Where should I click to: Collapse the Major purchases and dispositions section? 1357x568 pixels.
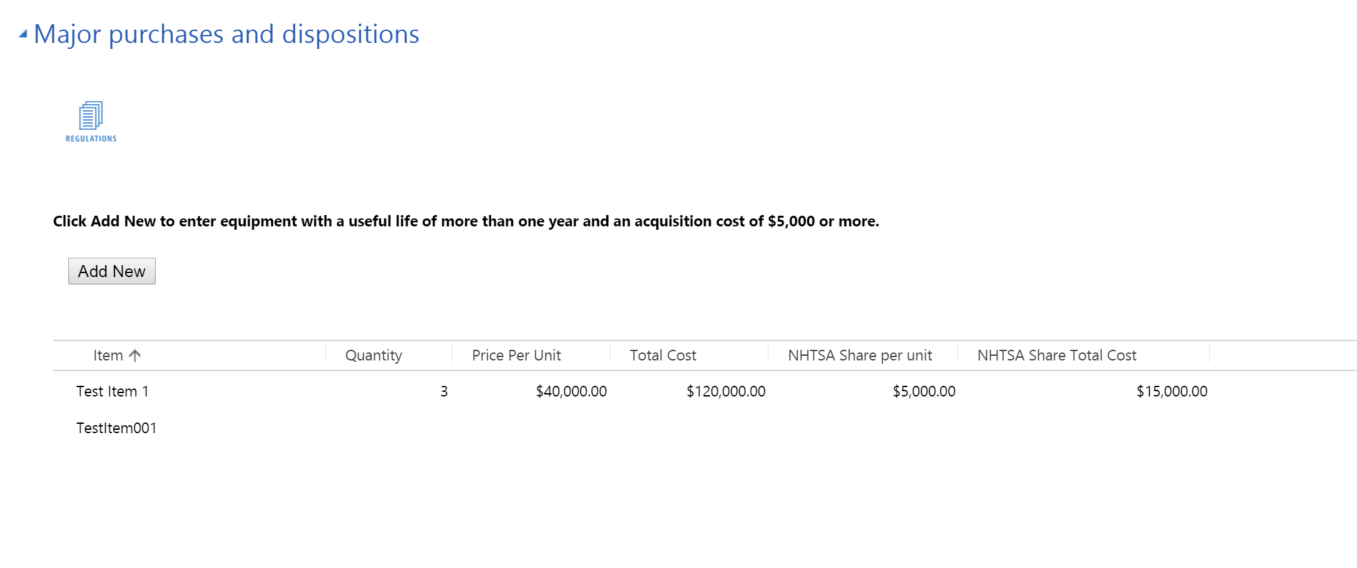pyautogui.click(x=22, y=35)
